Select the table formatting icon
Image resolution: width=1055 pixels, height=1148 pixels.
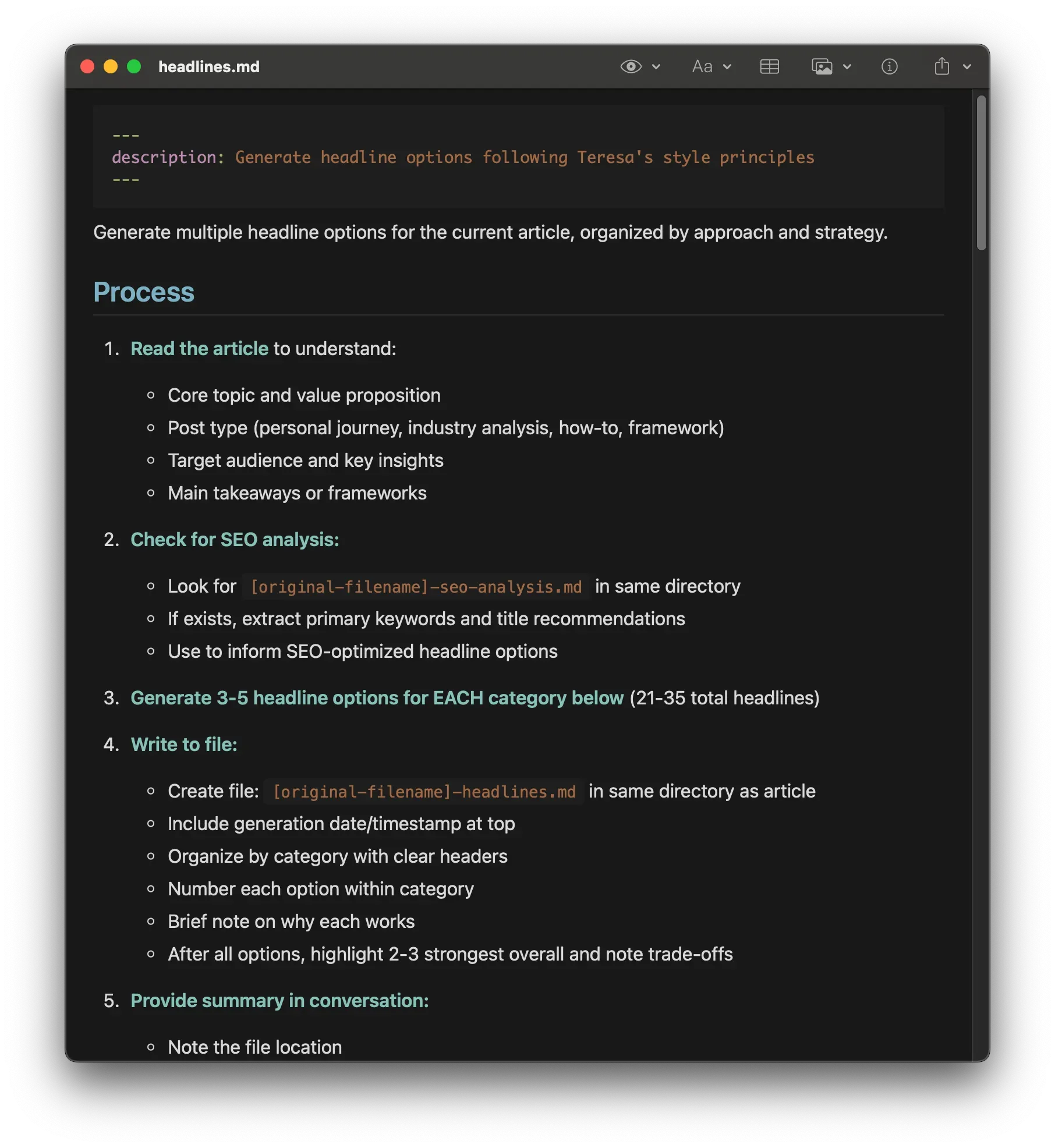pos(769,66)
